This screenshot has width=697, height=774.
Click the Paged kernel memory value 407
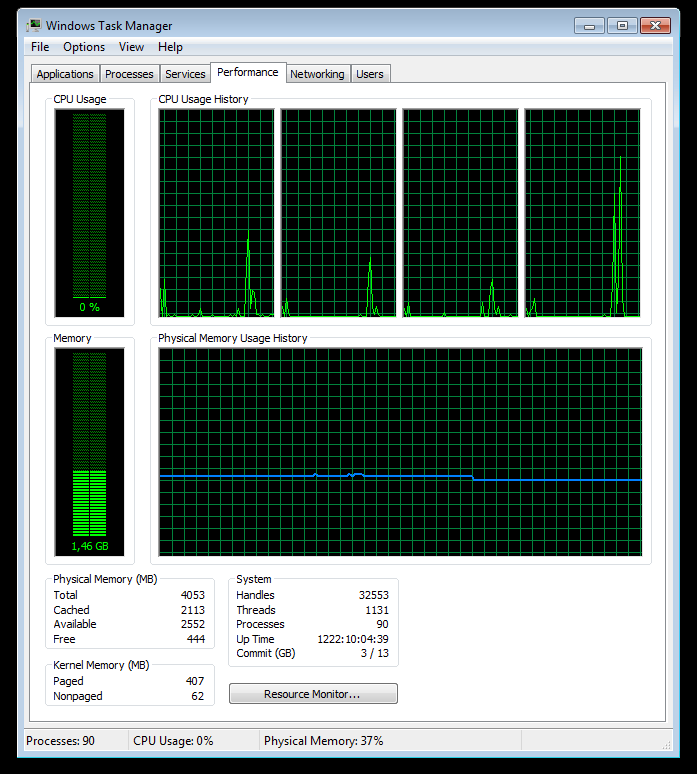195,681
